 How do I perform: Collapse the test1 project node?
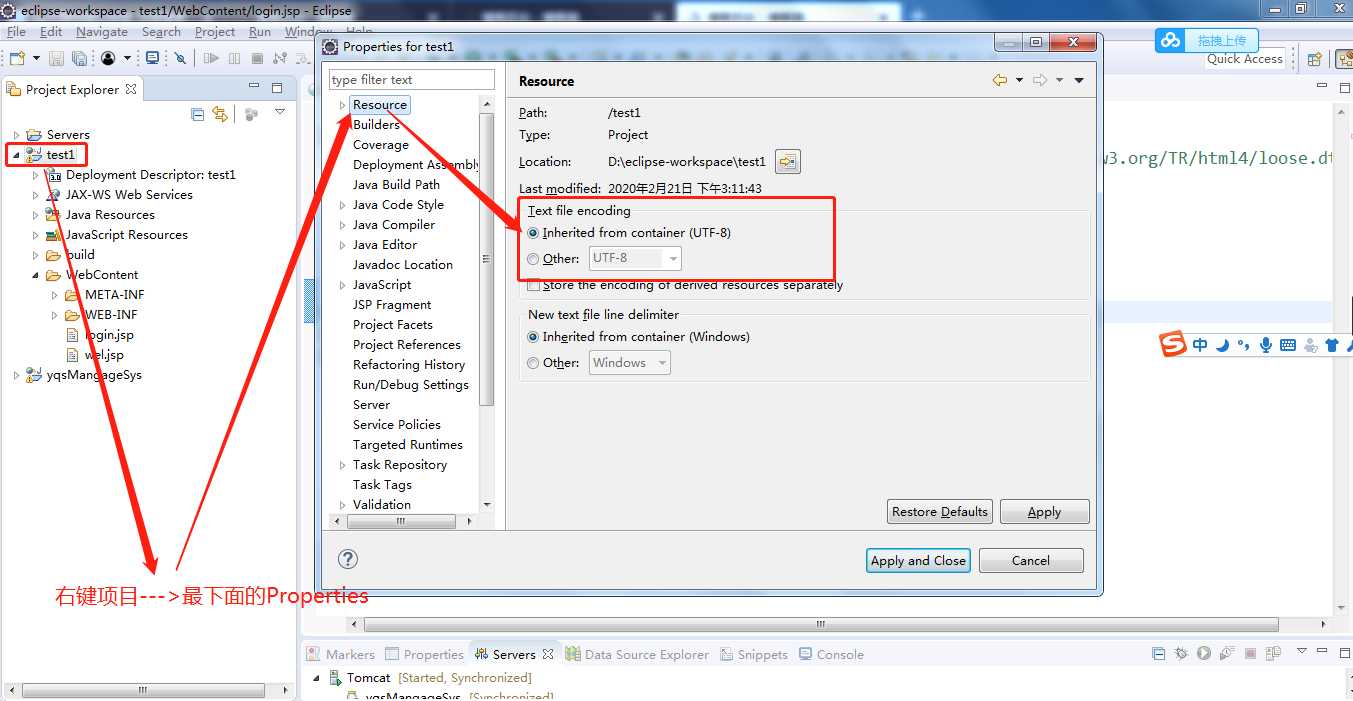pos(16,155)
